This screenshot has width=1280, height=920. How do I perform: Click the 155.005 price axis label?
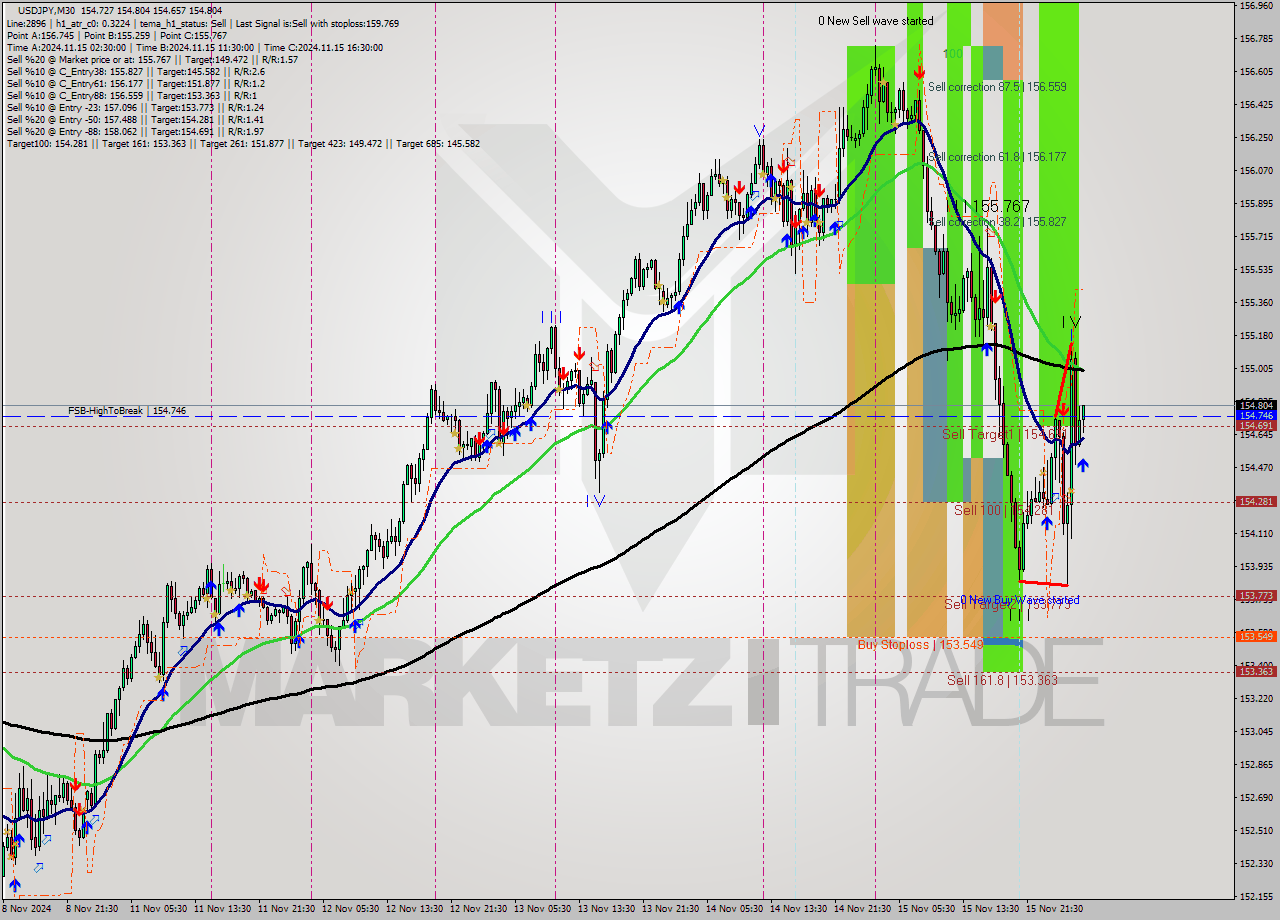coord(1256,369)
